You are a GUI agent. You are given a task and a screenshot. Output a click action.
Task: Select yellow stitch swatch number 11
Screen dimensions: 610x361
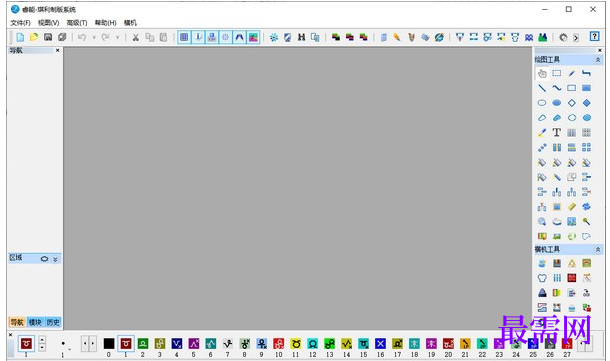(296, 343)
